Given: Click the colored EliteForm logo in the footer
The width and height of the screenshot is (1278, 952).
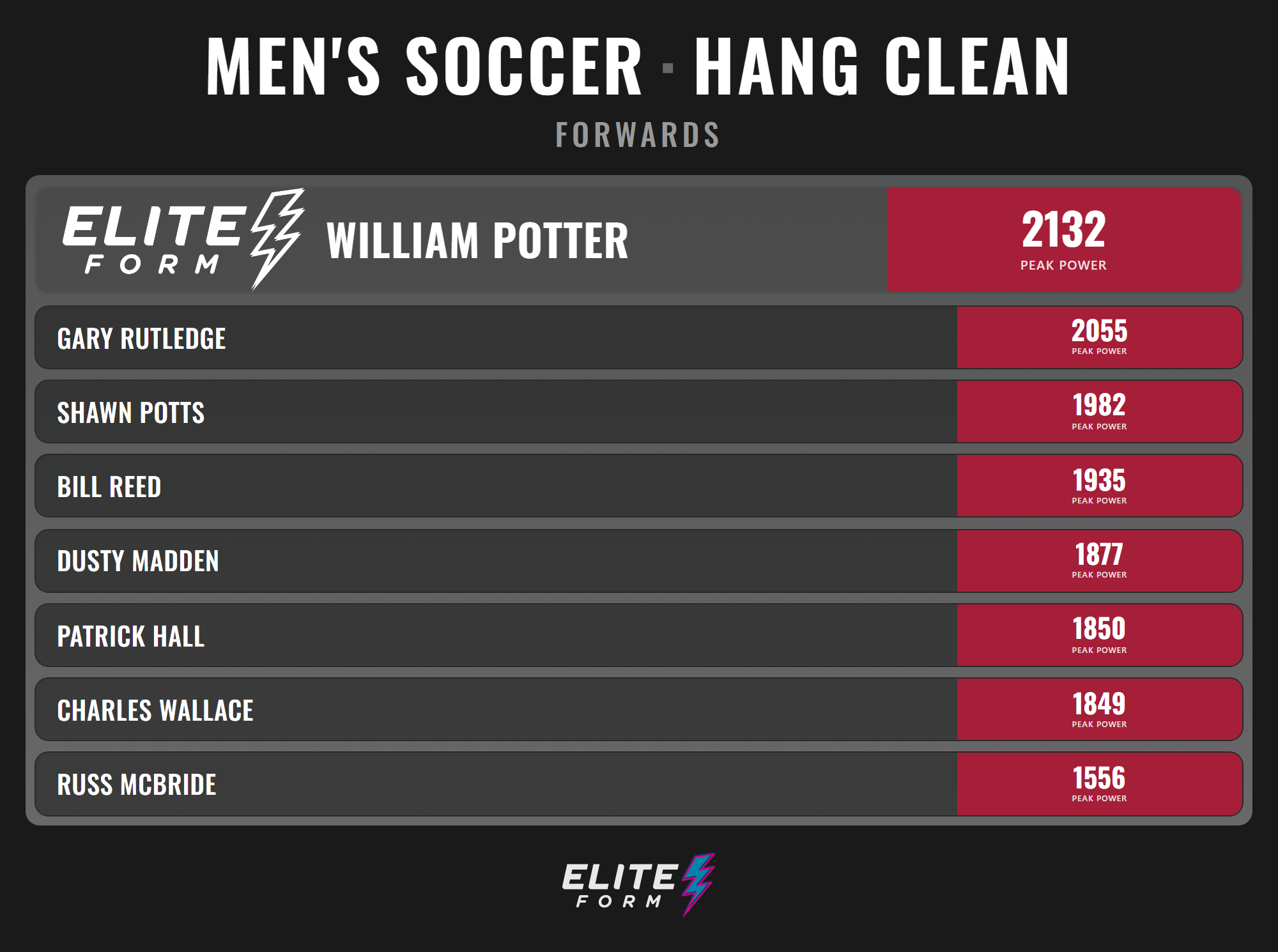Looking at the screenshot, I should point(638,885).
